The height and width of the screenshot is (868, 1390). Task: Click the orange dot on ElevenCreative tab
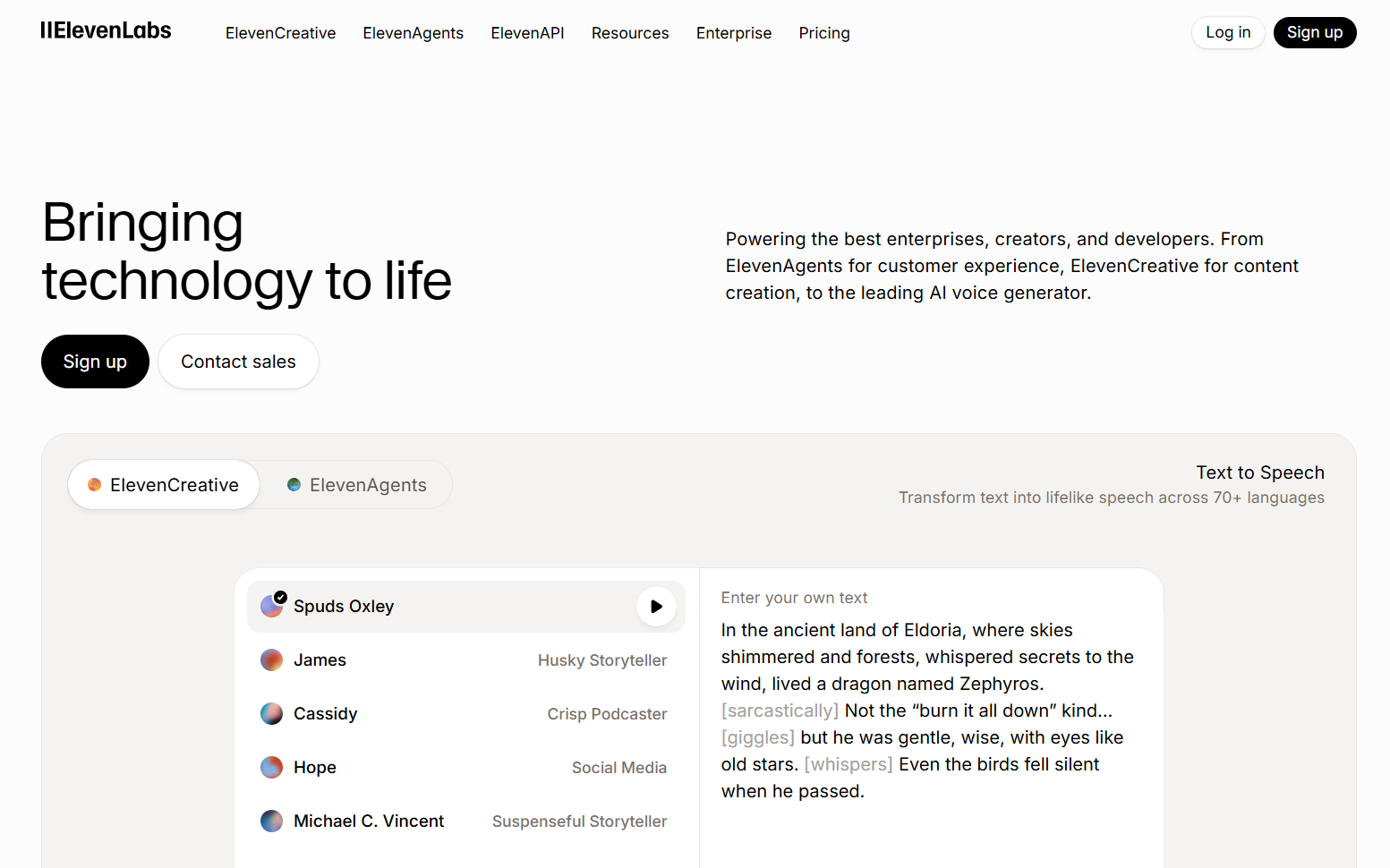(x=94, y=485)
